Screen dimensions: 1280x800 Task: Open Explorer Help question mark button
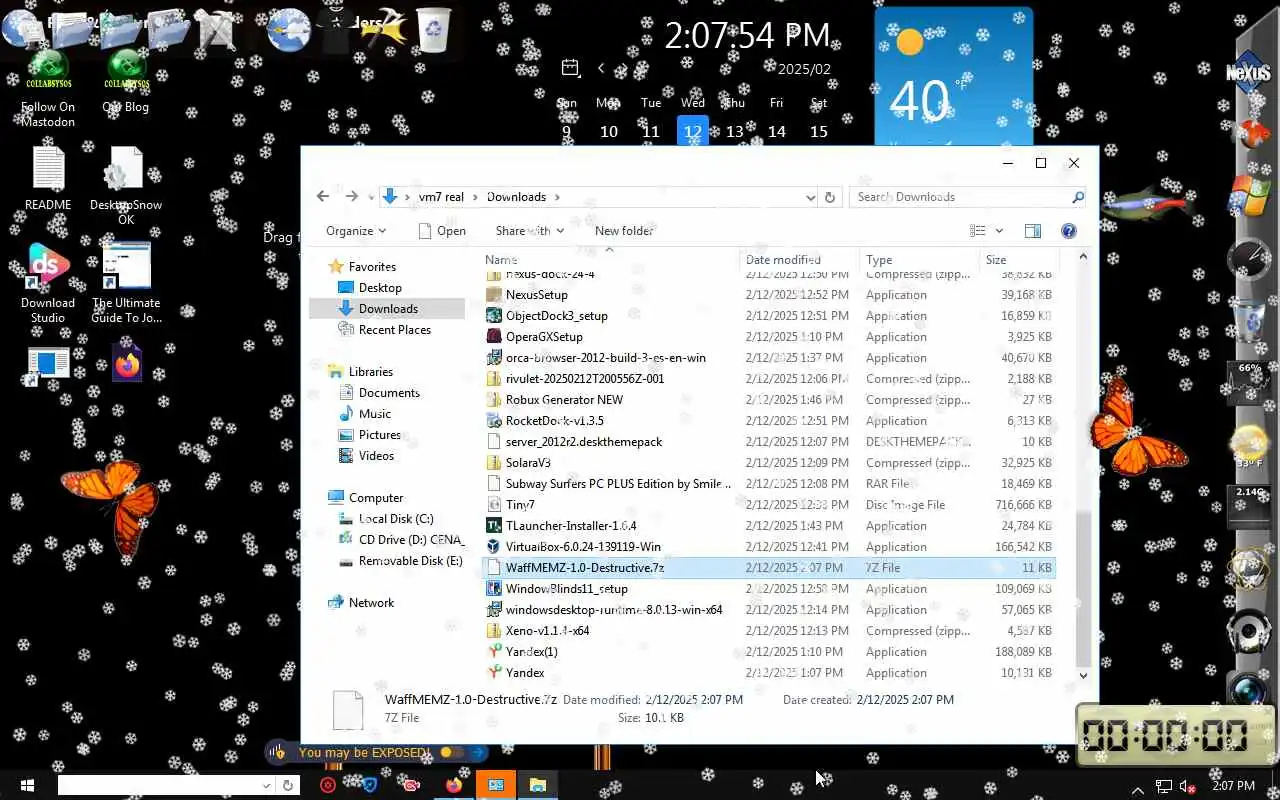coord(1068,231)
